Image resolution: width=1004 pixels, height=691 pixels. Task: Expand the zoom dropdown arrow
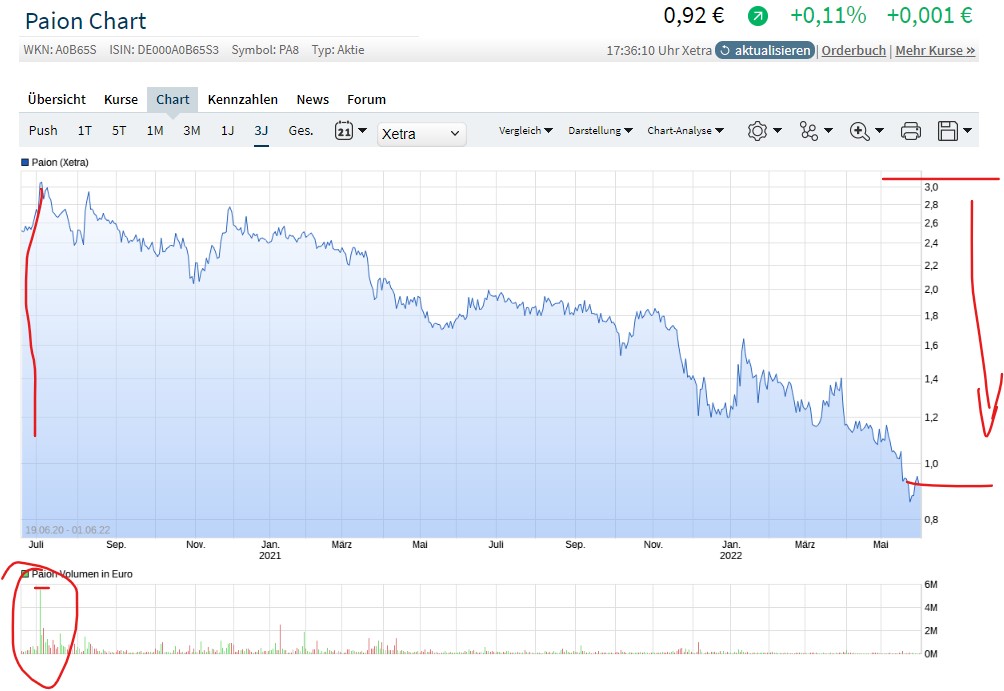[x=879, y=131]
